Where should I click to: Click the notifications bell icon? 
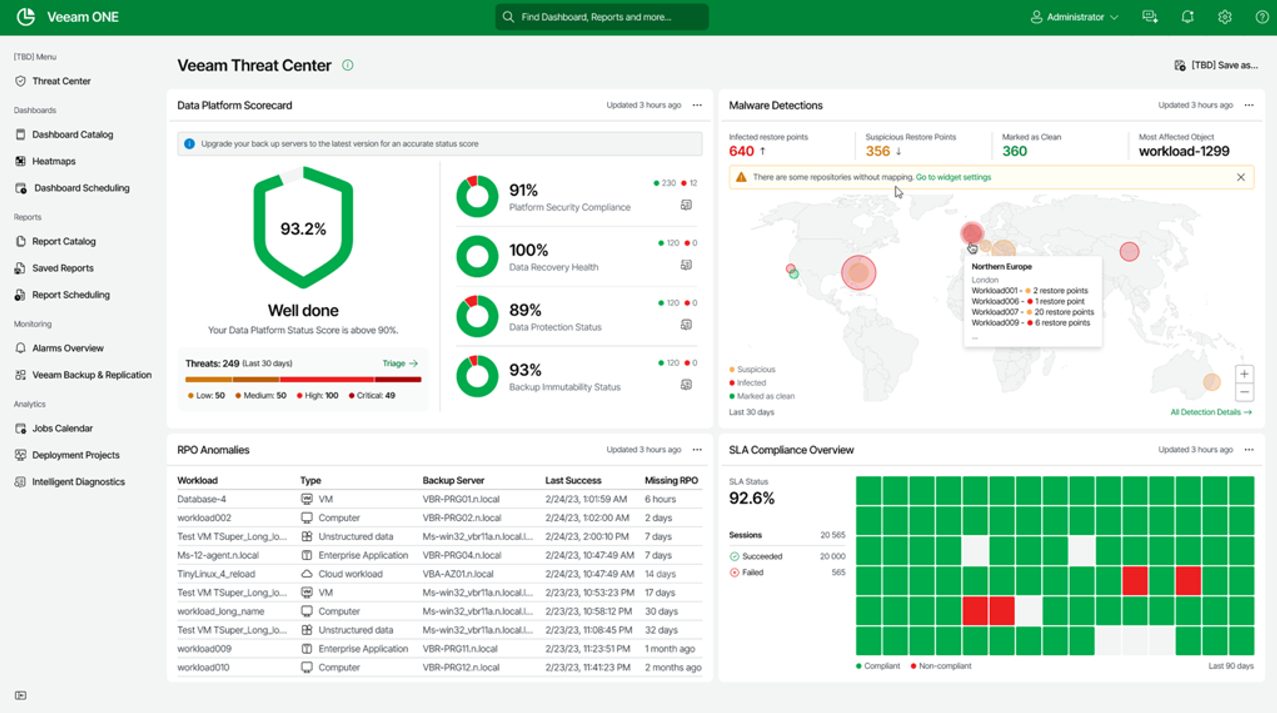pyautogui.click(x=1187, y=17)
